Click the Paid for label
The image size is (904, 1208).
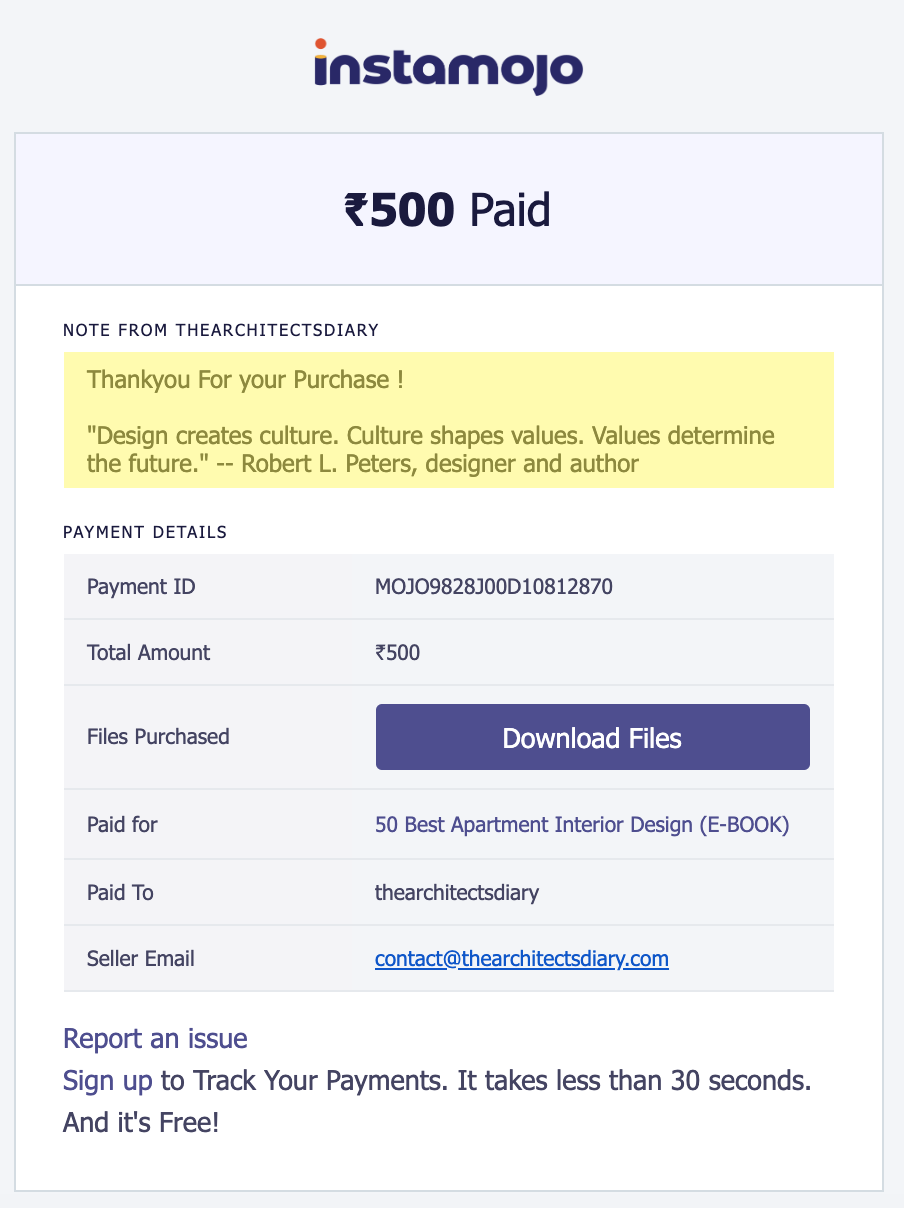click(122, 825)
